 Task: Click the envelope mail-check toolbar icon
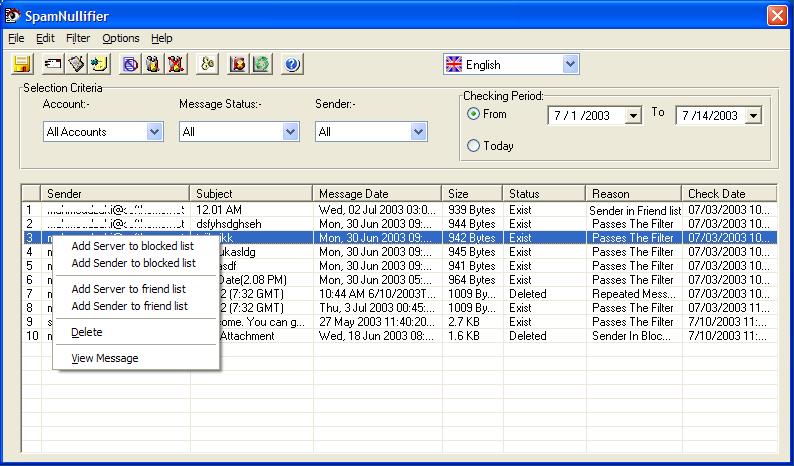[52, 64]
